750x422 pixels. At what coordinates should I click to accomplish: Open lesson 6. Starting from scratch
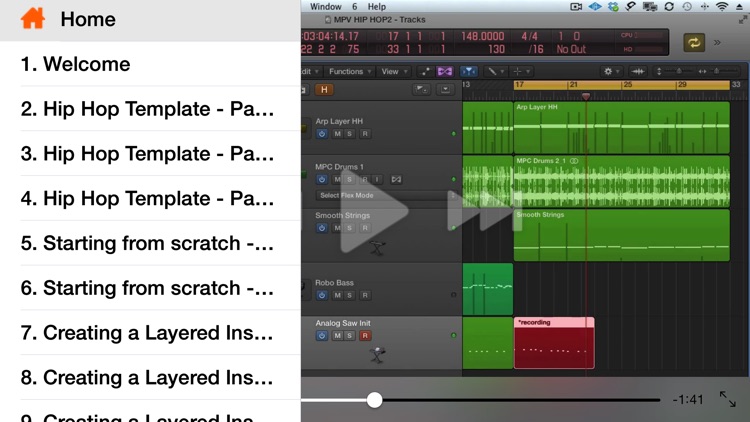150,288
